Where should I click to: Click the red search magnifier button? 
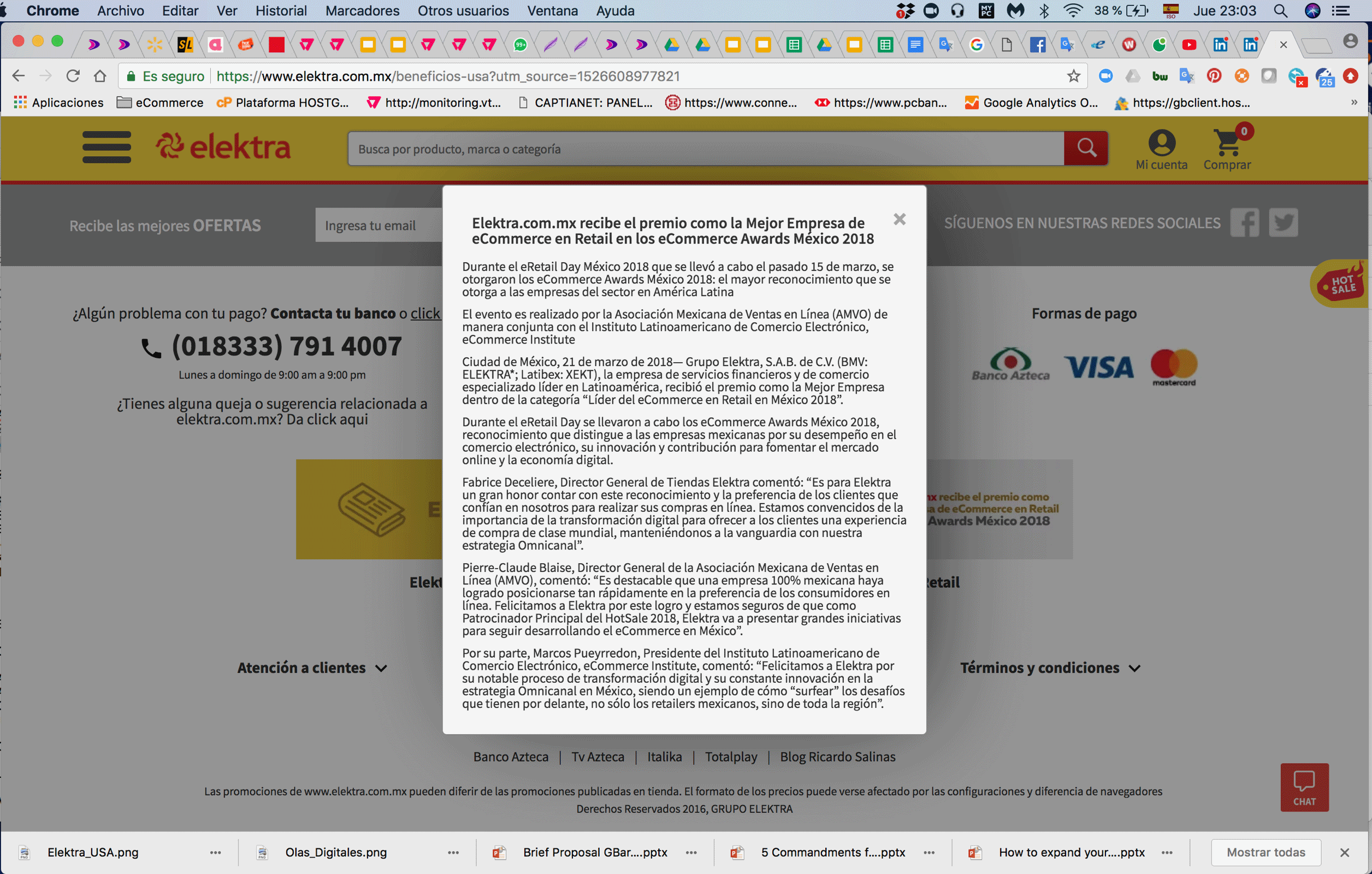[x=1085, y=148]
